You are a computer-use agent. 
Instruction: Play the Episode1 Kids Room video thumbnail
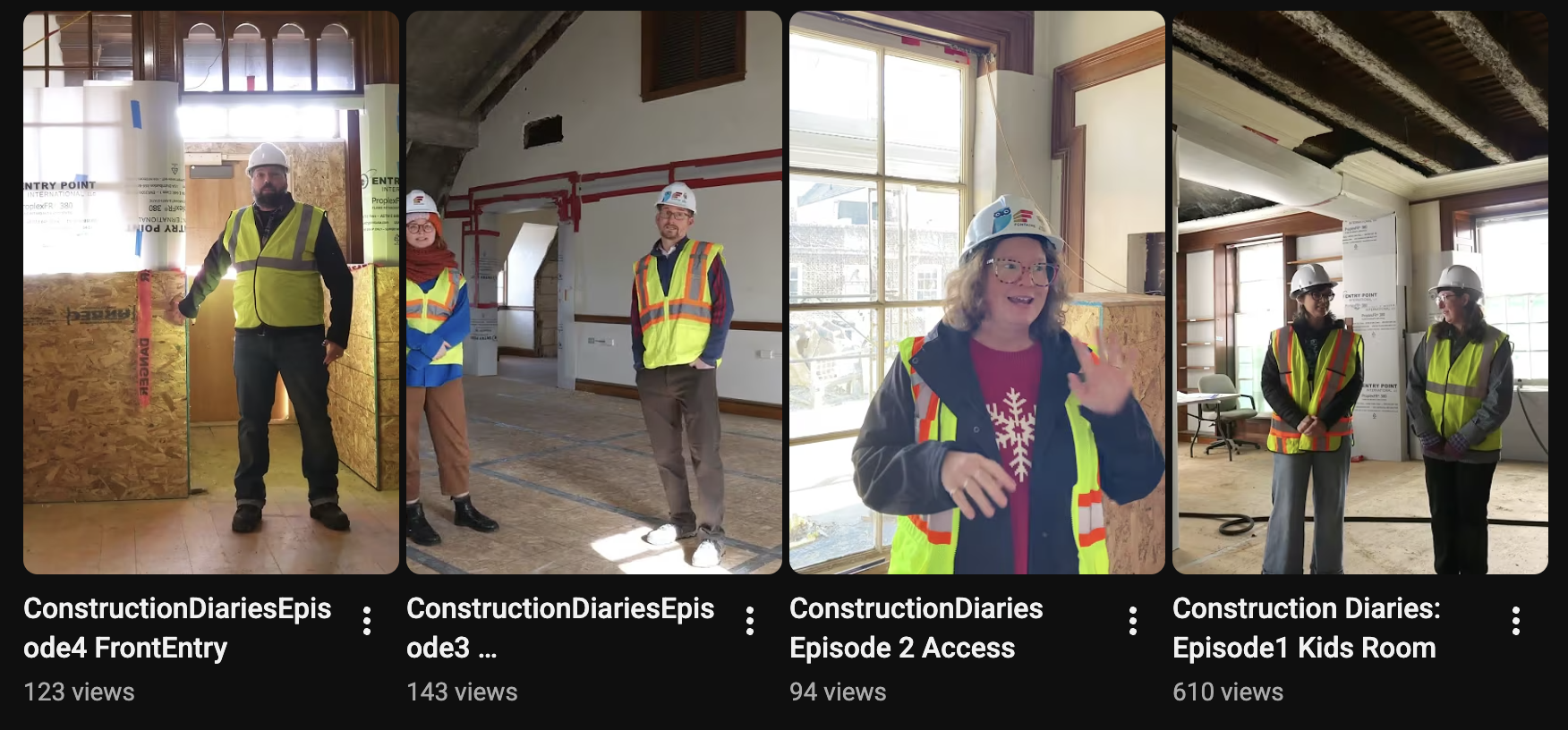[1360, 293]
